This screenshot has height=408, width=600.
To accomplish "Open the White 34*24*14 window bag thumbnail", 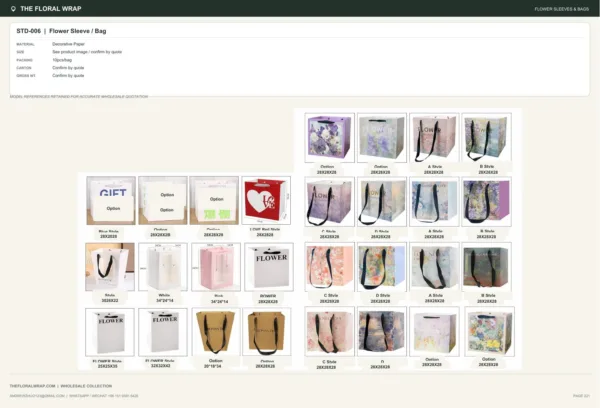I will pyautogui.click(x=163, y=267).
